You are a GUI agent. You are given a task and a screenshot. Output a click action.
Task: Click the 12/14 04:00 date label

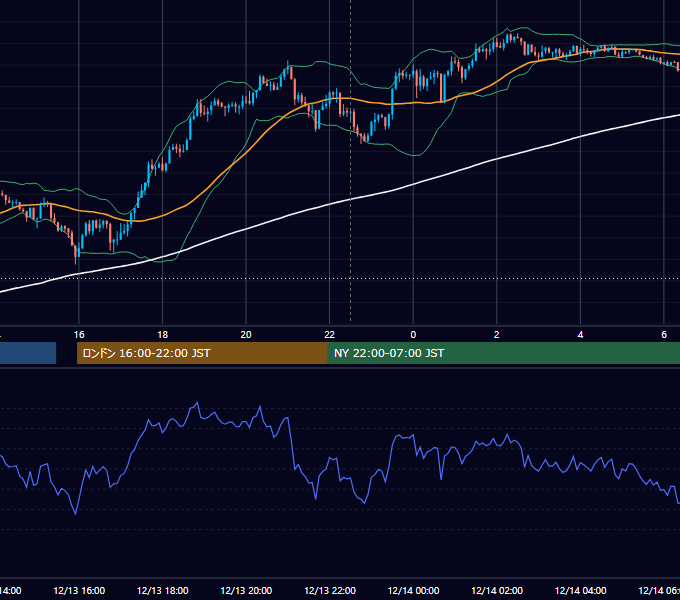coord(581,590)
